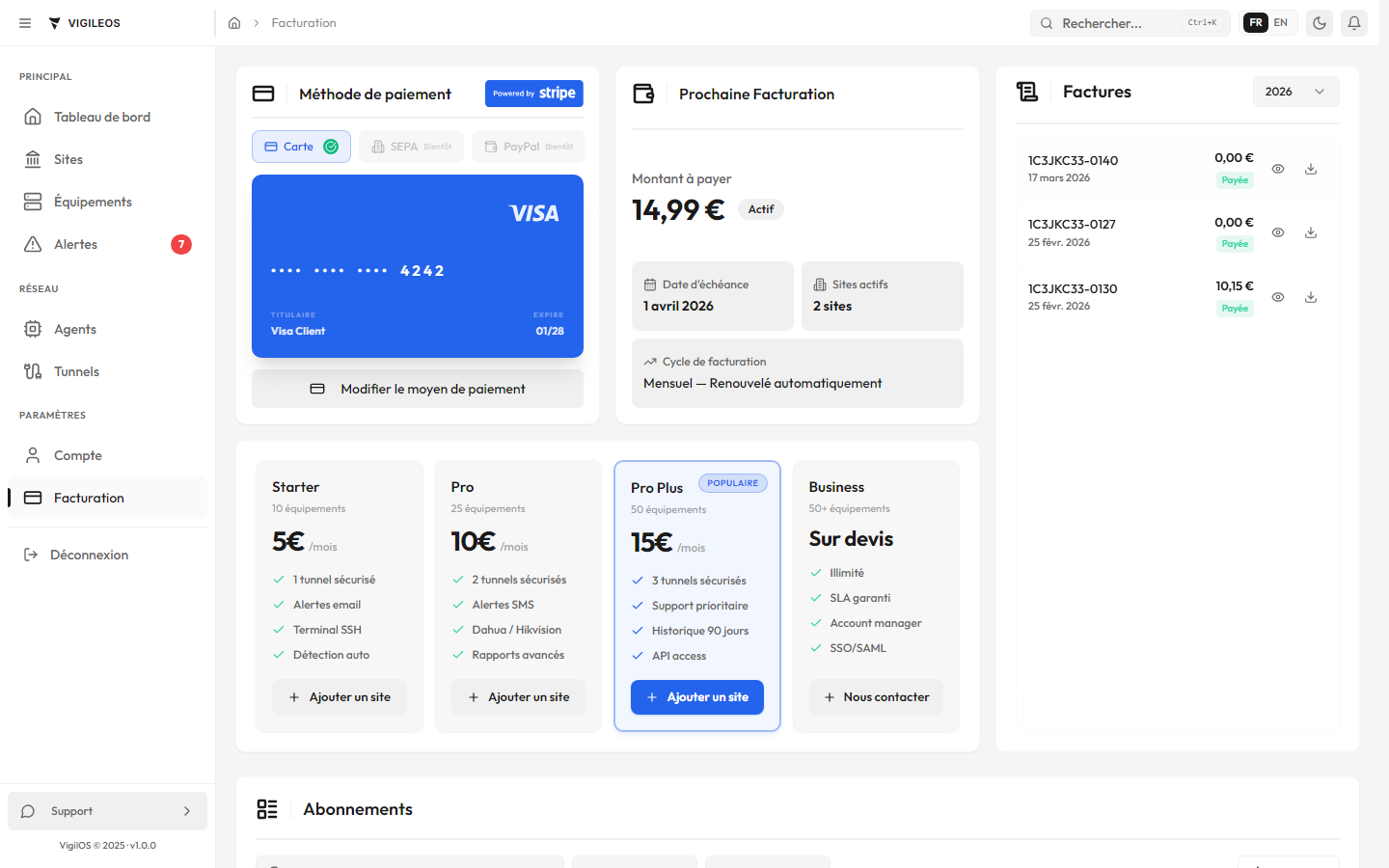Image resolution: width=1389 pixels, height=868 pixels.
Task: Click the VigilEOS logo
Action: 84,23
